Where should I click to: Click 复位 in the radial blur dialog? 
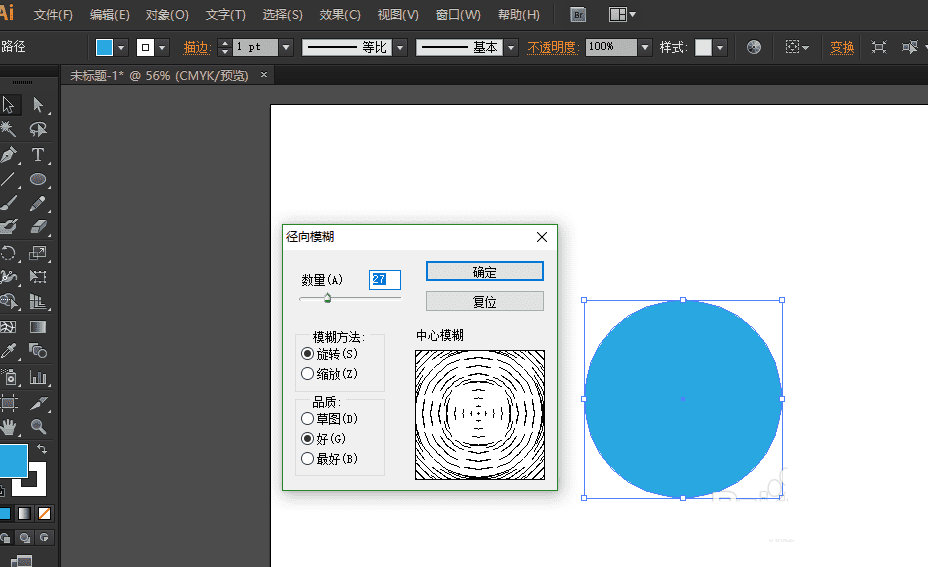click(x=485, y=301)
